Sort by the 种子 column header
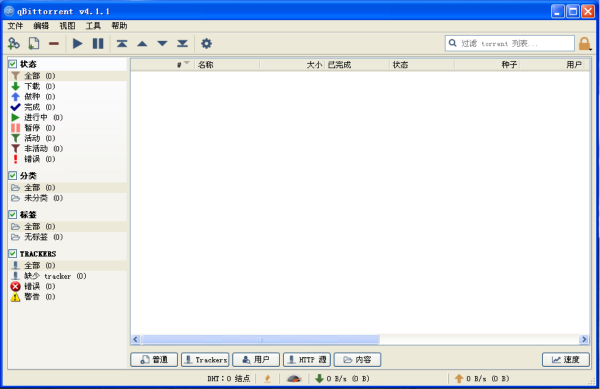 pyautogui.click(x=487, y=65)
